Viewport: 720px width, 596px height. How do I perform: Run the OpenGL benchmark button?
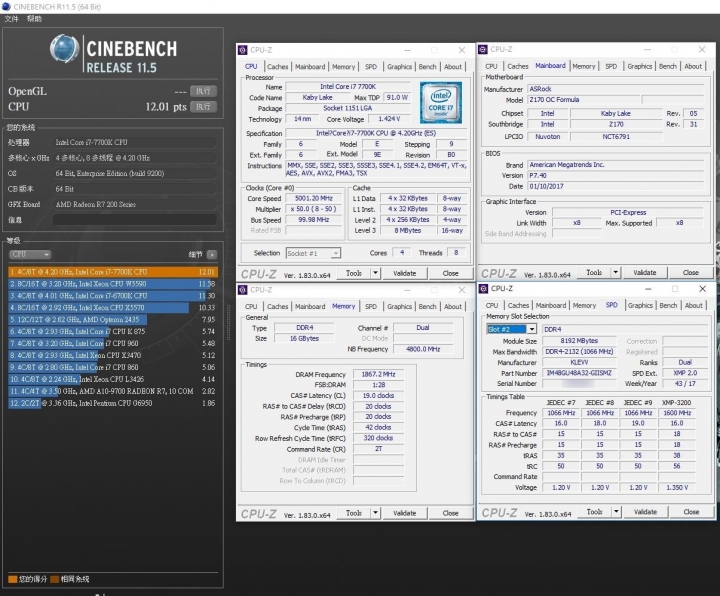tap(203, 91)
